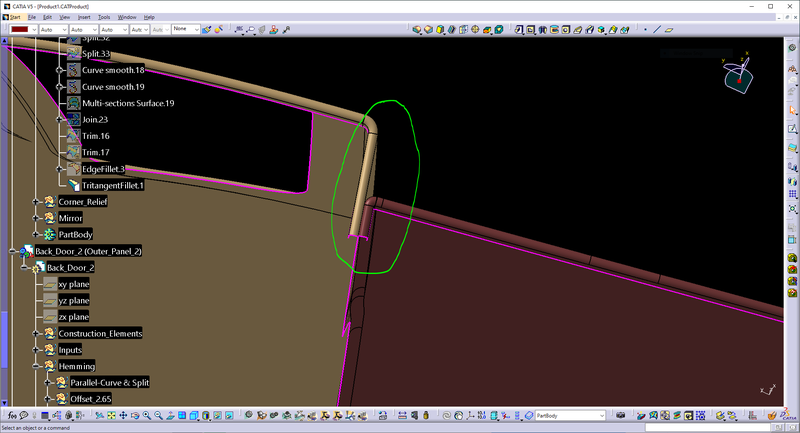Click the topmost icon in right toolbar

792,47
